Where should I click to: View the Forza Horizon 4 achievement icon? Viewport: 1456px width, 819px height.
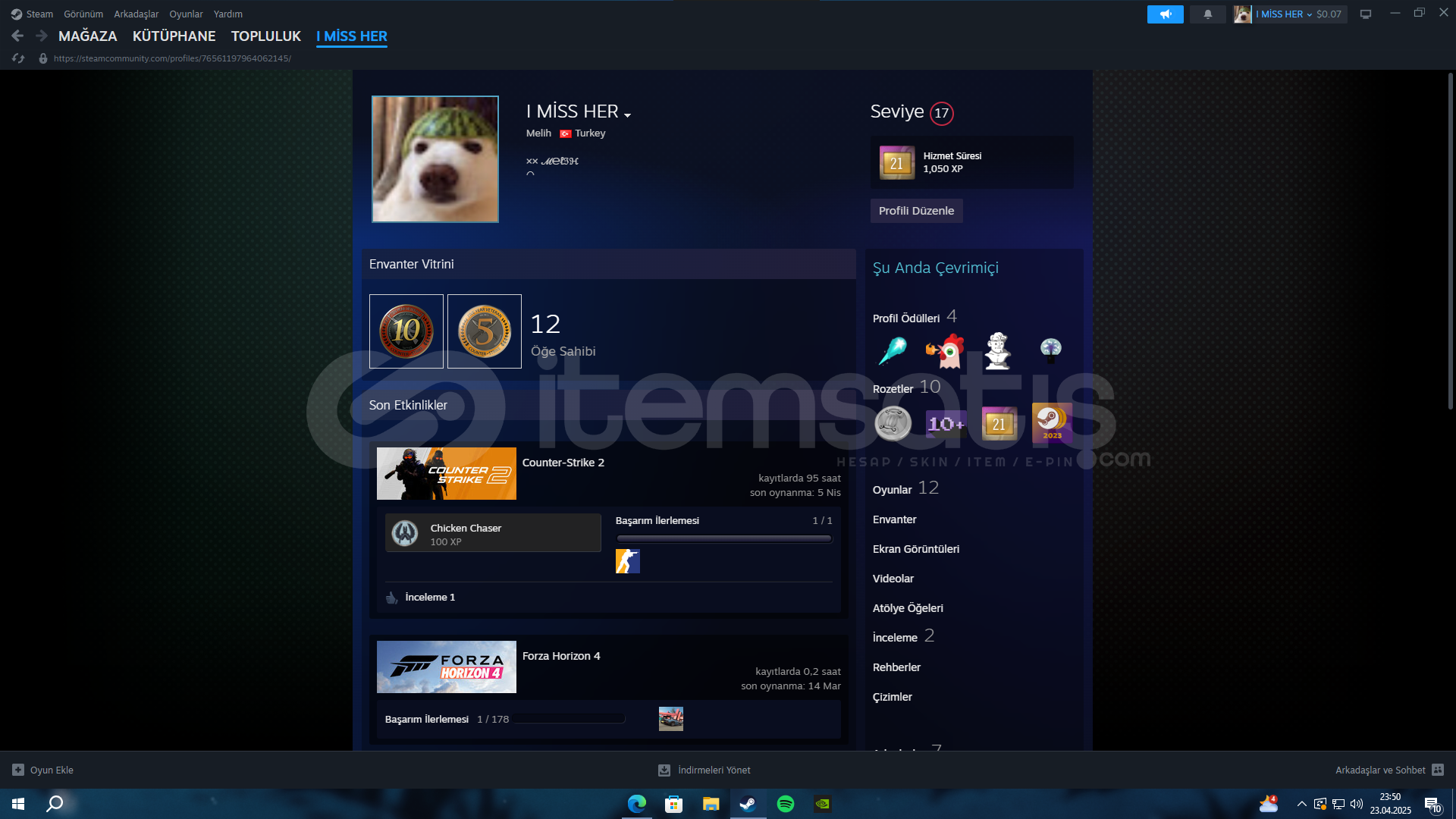(671, 719)
